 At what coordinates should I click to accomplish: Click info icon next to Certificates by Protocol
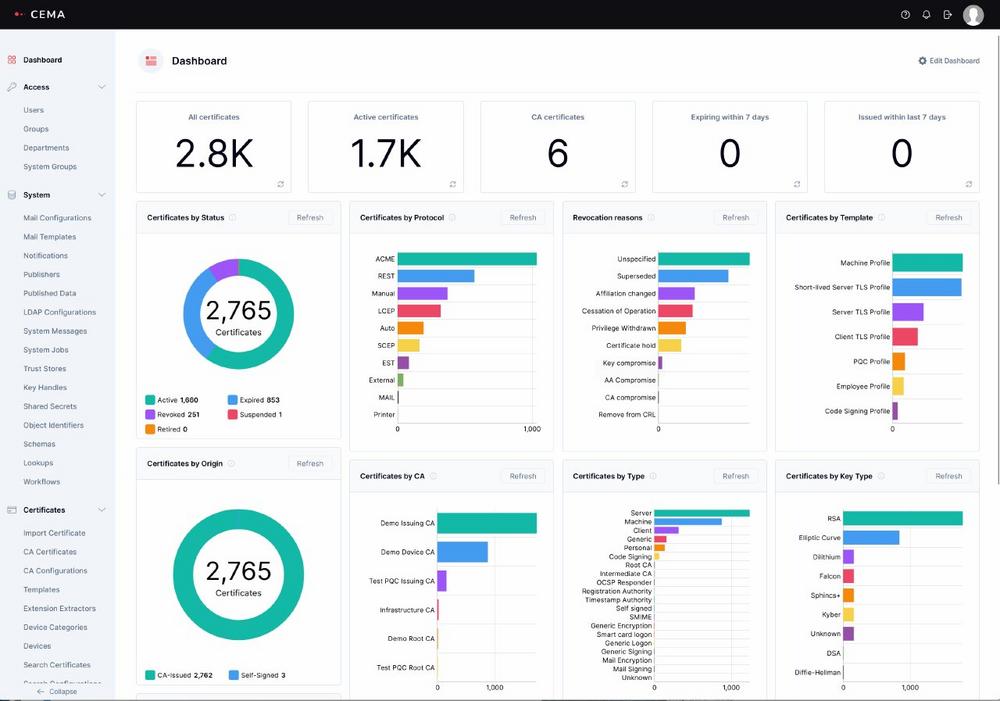(452, 218)
